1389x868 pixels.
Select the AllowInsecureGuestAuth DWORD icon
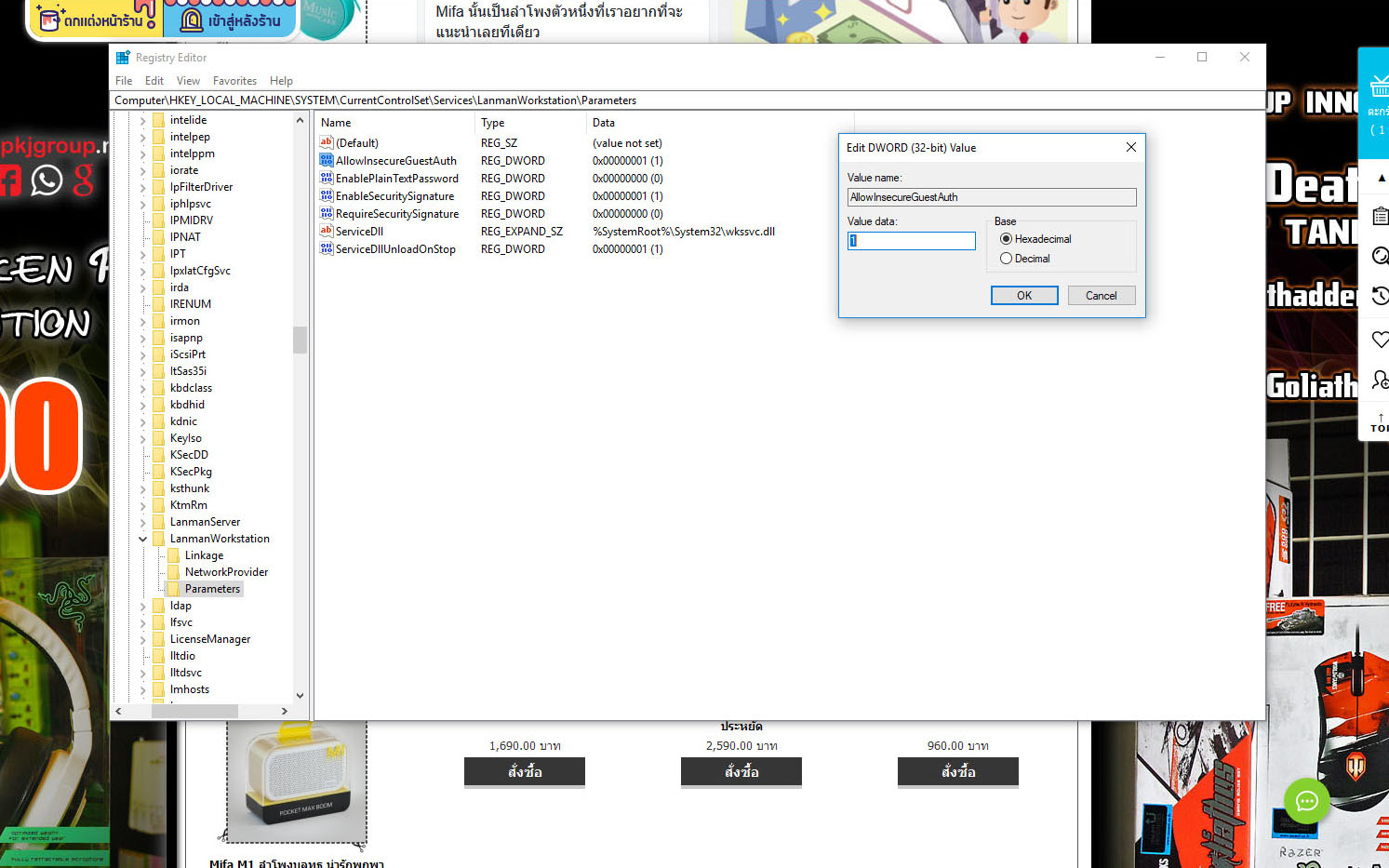coord(327,160)
